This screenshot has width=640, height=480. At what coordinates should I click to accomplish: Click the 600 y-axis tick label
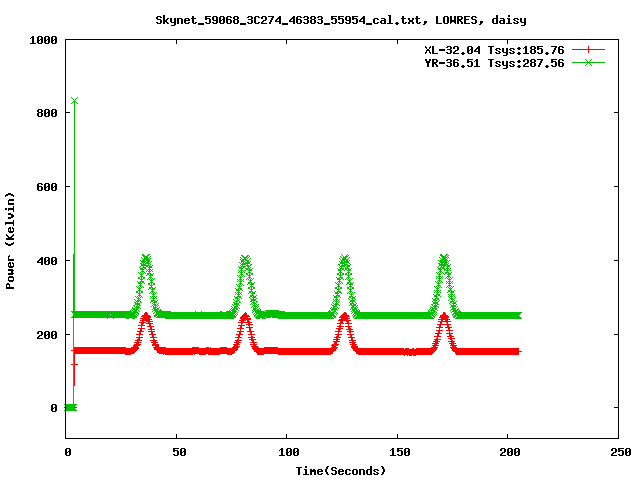point(47,187)
